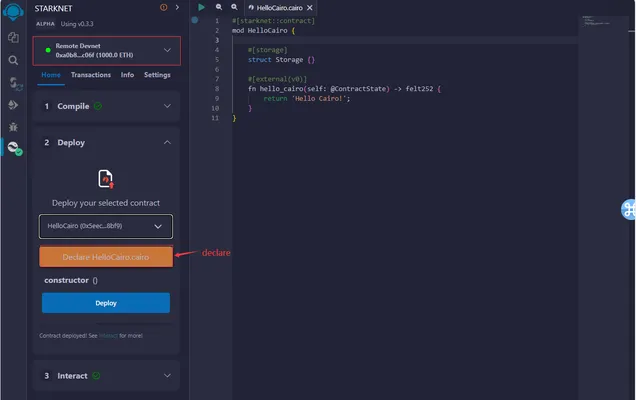Viewport: 636px width, 400px height.
Task: Click the return 'Hello Cairo!' line
Action: click(x=307, y=99)
